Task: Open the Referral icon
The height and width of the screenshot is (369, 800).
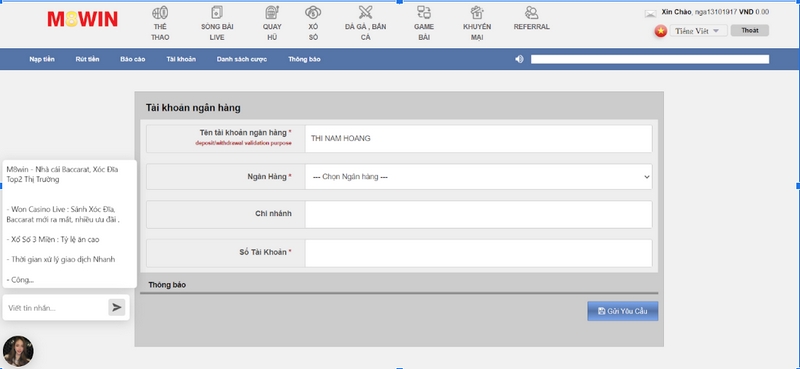Action: [x=532, y=13]
